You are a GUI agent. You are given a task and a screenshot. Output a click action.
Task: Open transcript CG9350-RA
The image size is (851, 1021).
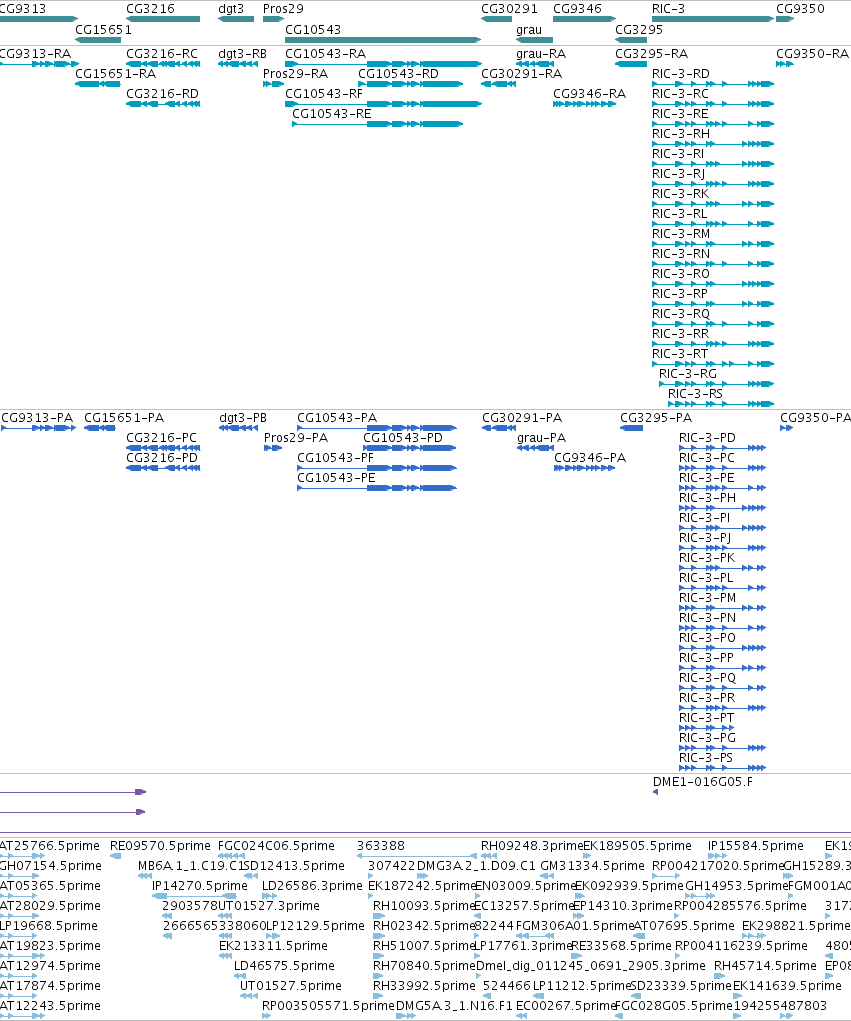point(813,53)
